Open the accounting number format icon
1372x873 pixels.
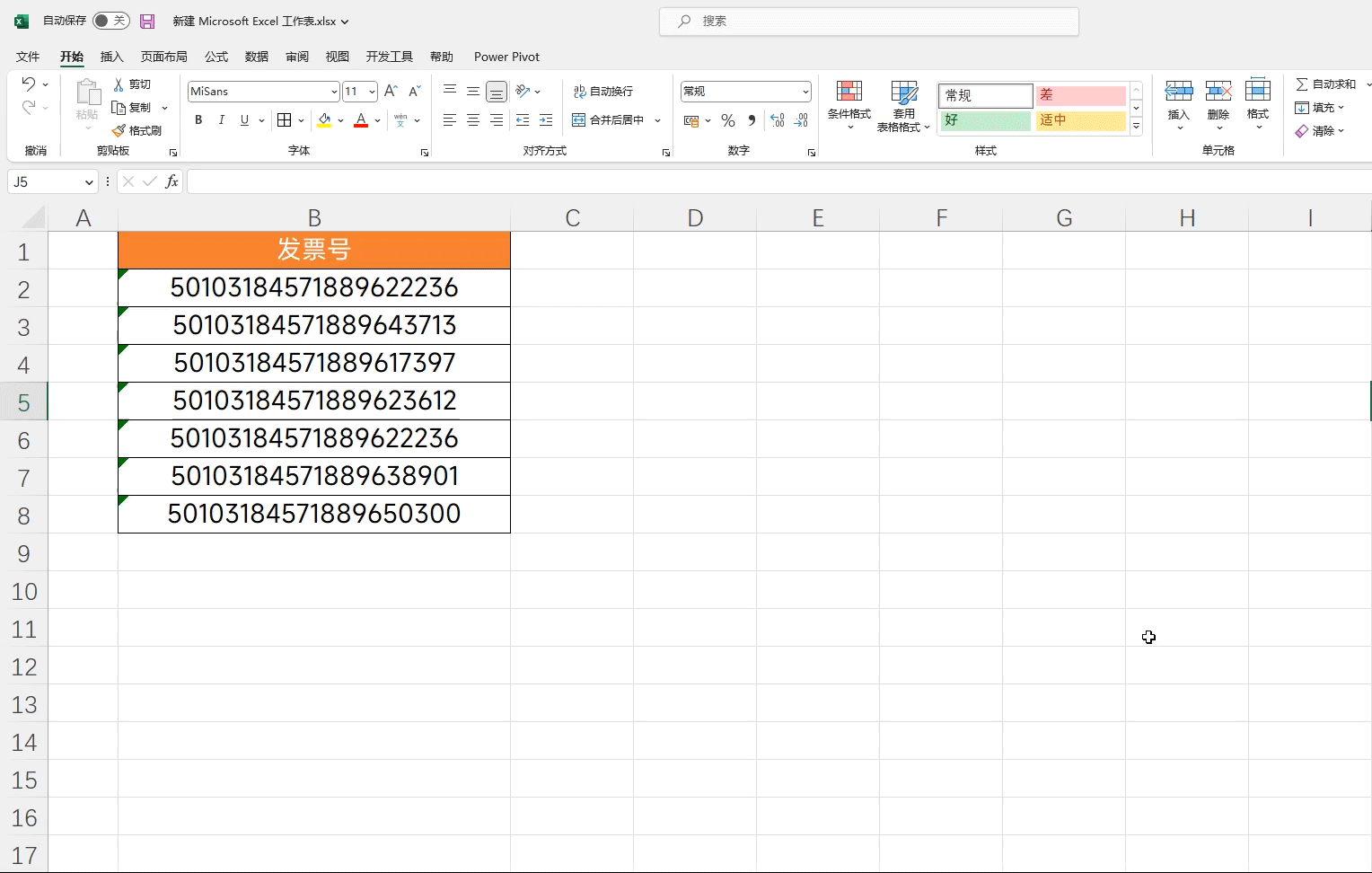coord(691,119)
